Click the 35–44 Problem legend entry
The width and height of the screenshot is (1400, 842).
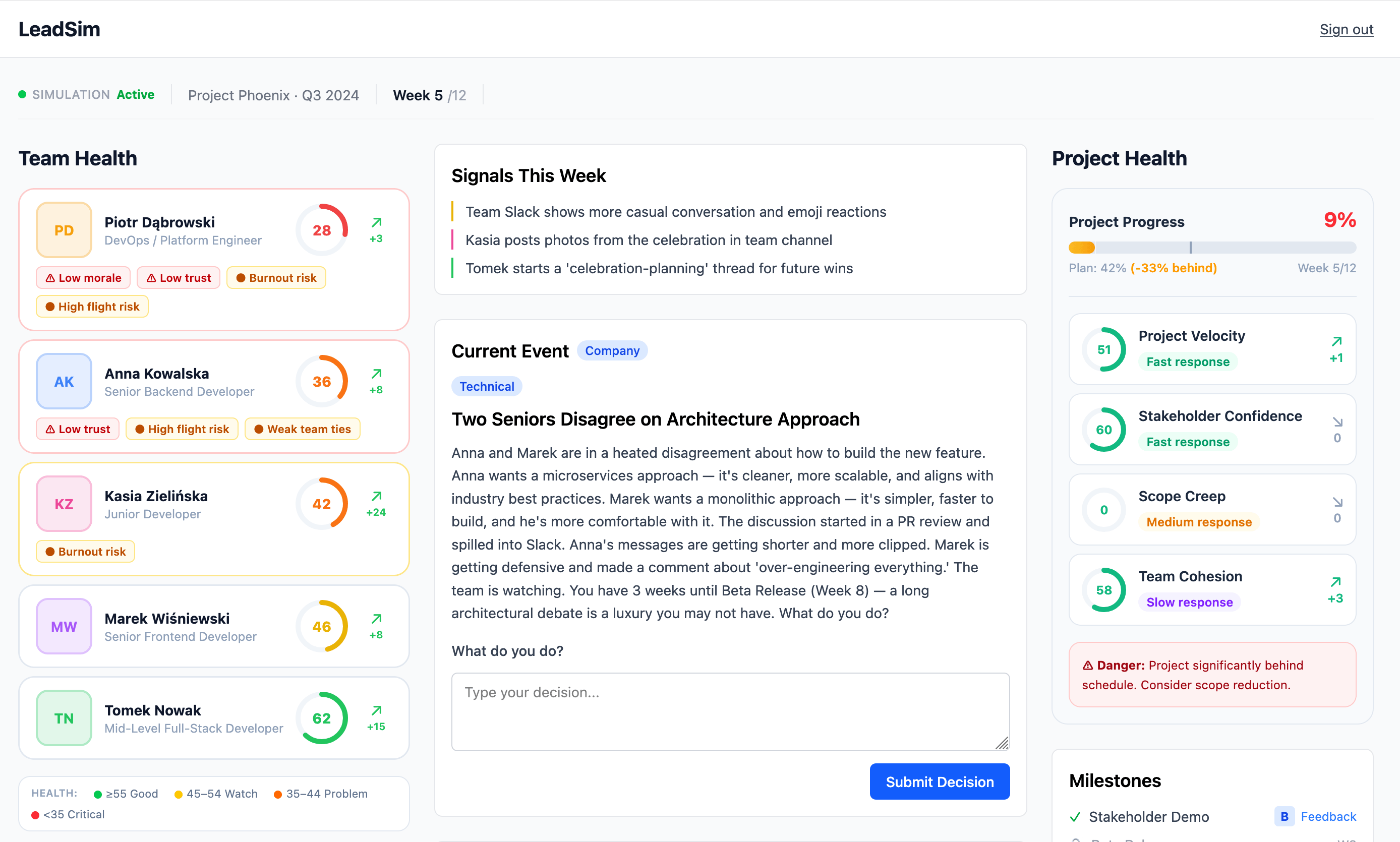[321, 794]
